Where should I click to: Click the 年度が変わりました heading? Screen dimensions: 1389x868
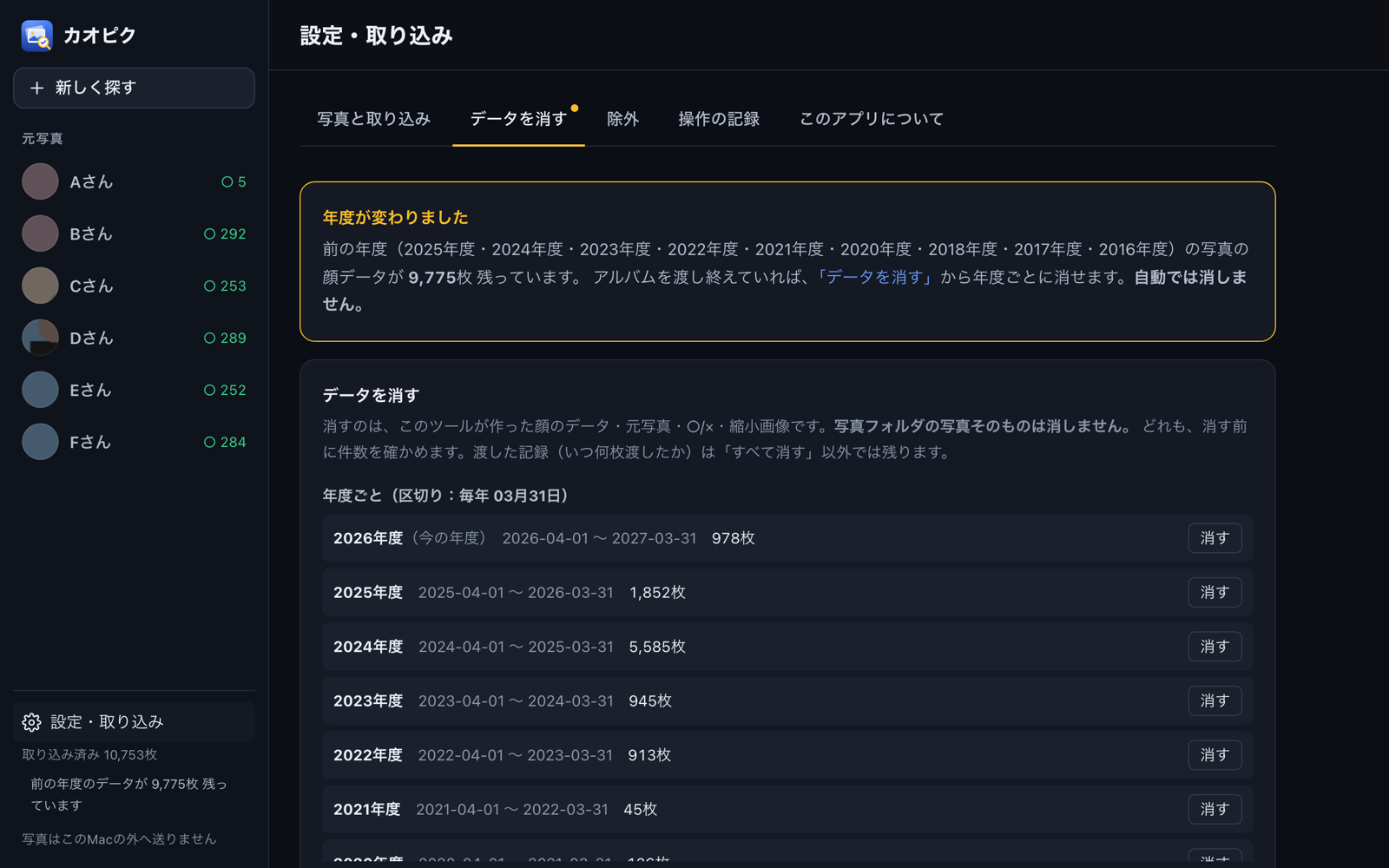pyautogui.click(x=395, y=217)
